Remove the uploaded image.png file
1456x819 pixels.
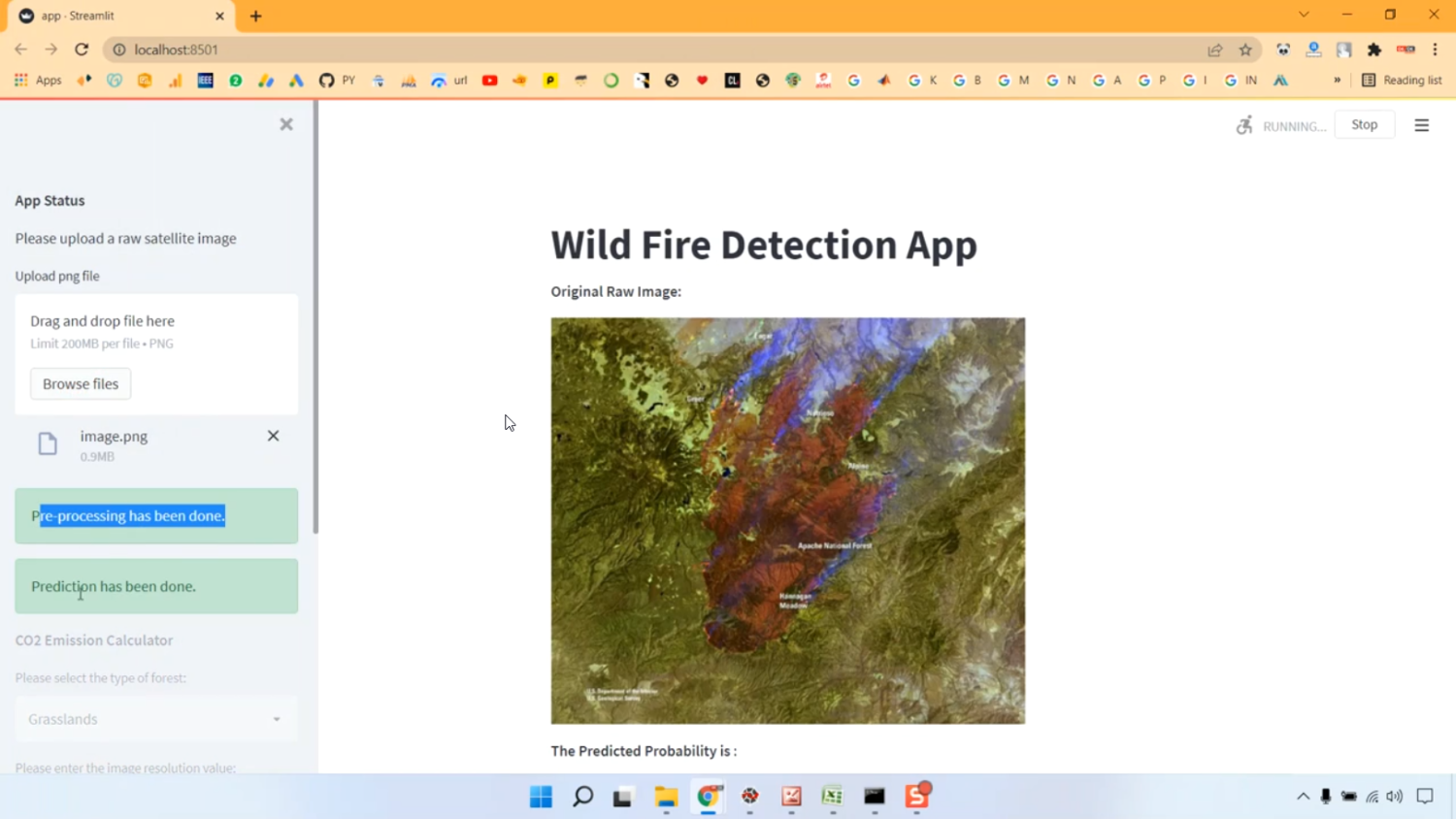(273, 436)
